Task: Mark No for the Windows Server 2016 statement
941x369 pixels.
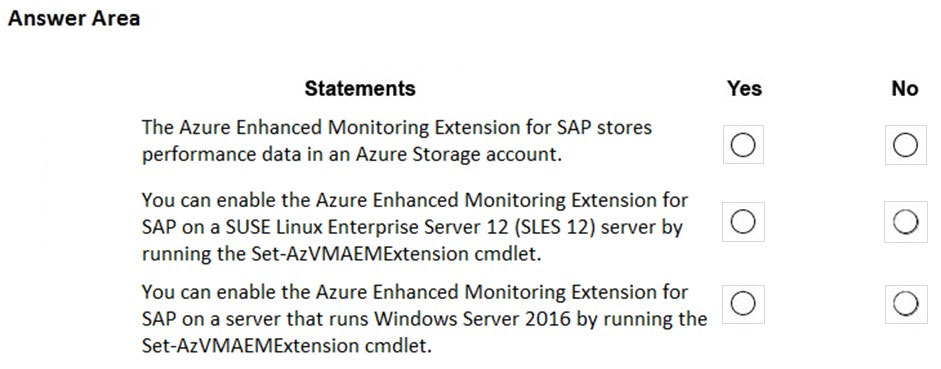Action: (x=906, y=304)
